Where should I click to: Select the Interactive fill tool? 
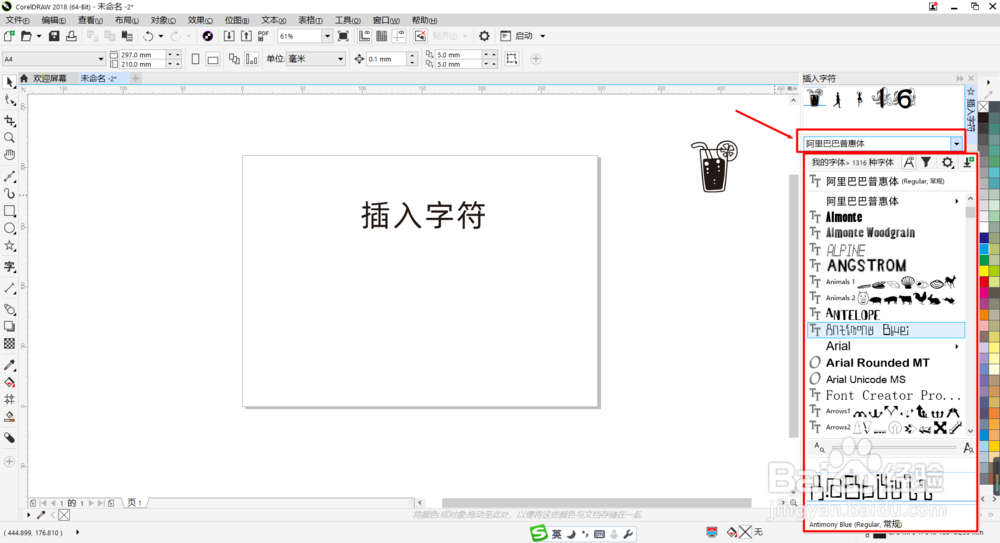[10, 382]
